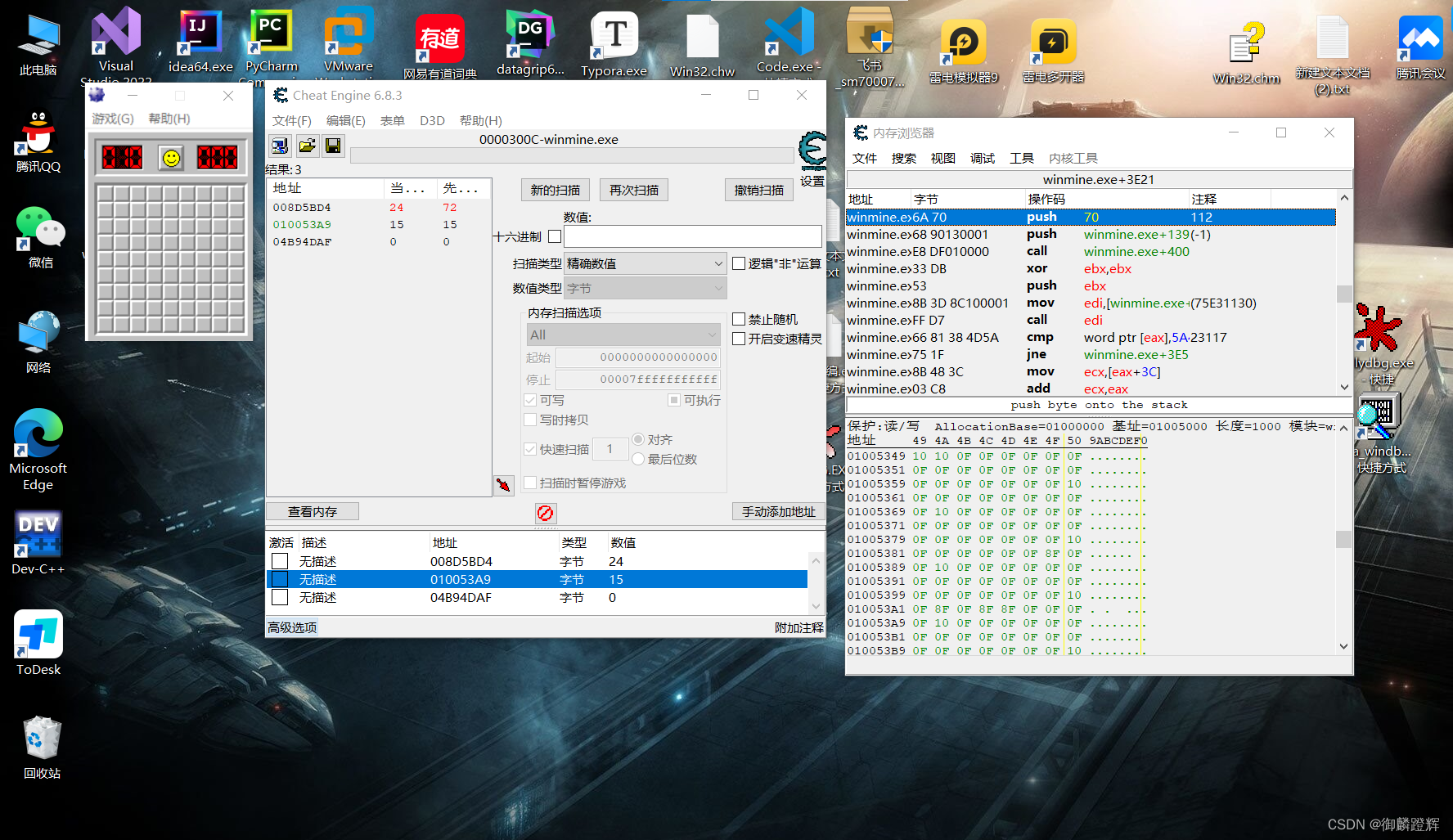The width and height of the screenshot is (1453, 840).
Task: Click the open folder icon in Cheat Engine
Action: point(307,146)
